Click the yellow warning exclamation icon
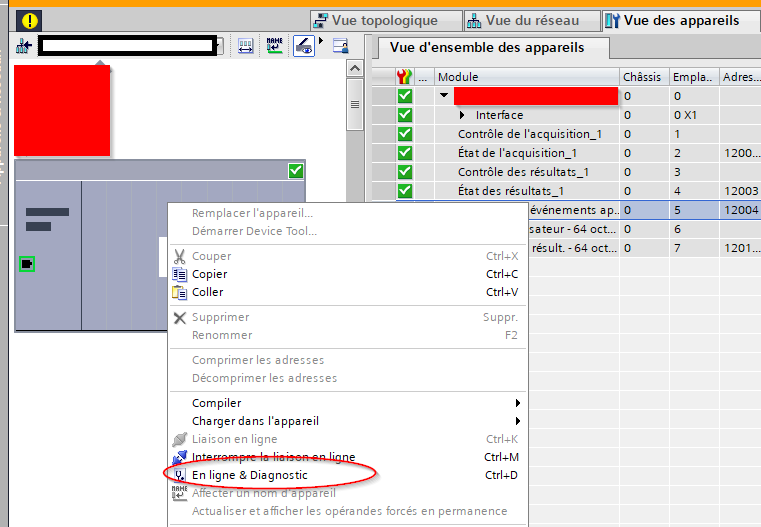The width and height of the screenshot is (761, 527). [29, 21]
